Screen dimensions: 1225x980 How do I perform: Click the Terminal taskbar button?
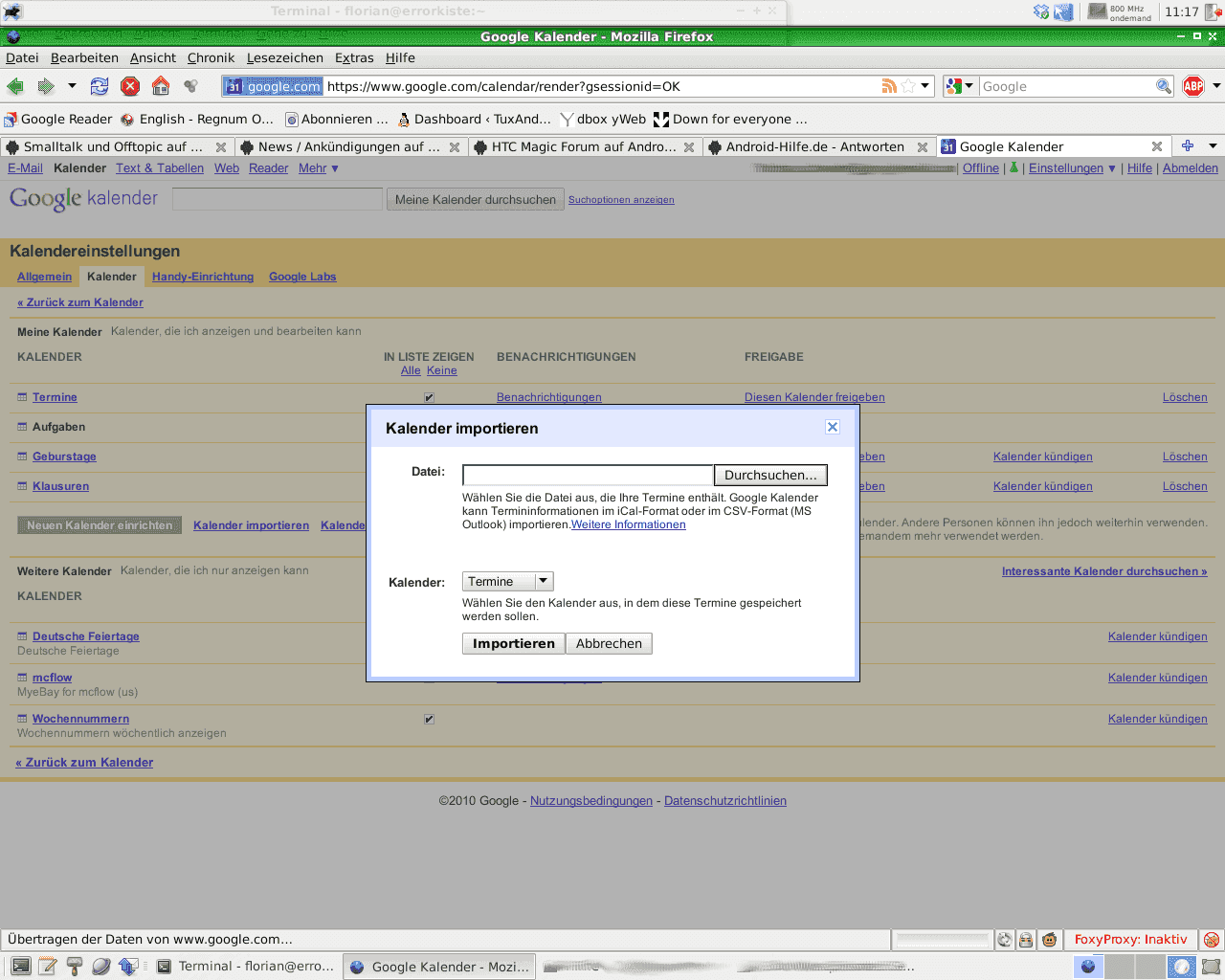(245, 967)
